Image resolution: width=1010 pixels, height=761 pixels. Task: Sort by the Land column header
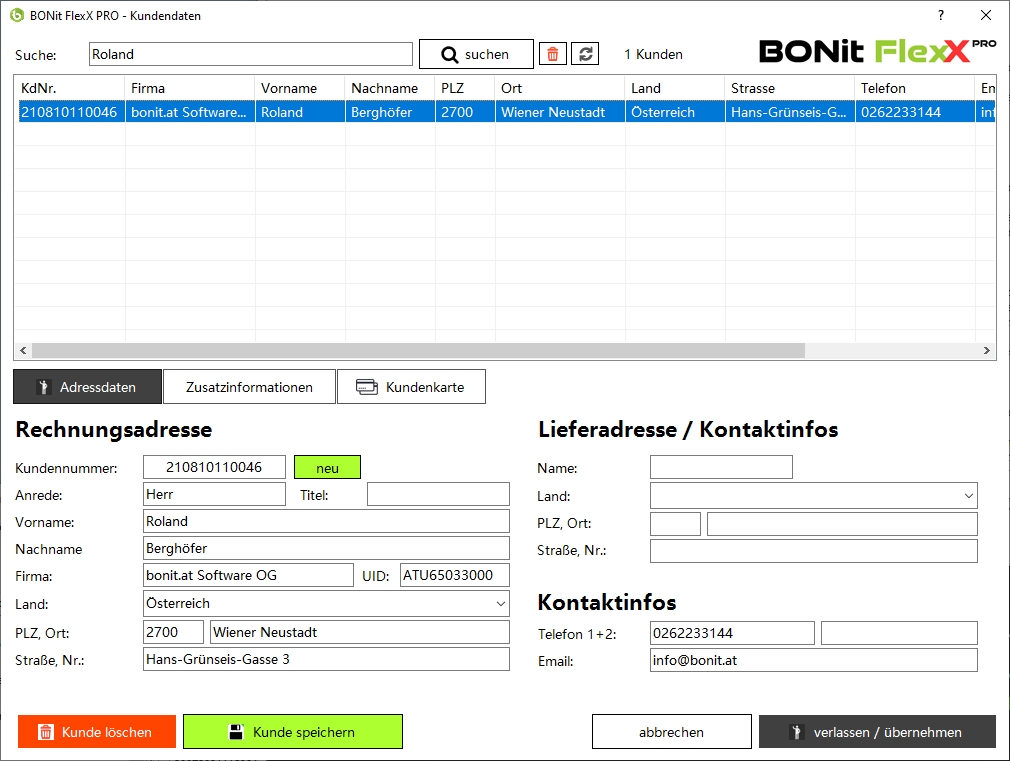[675, 88]
